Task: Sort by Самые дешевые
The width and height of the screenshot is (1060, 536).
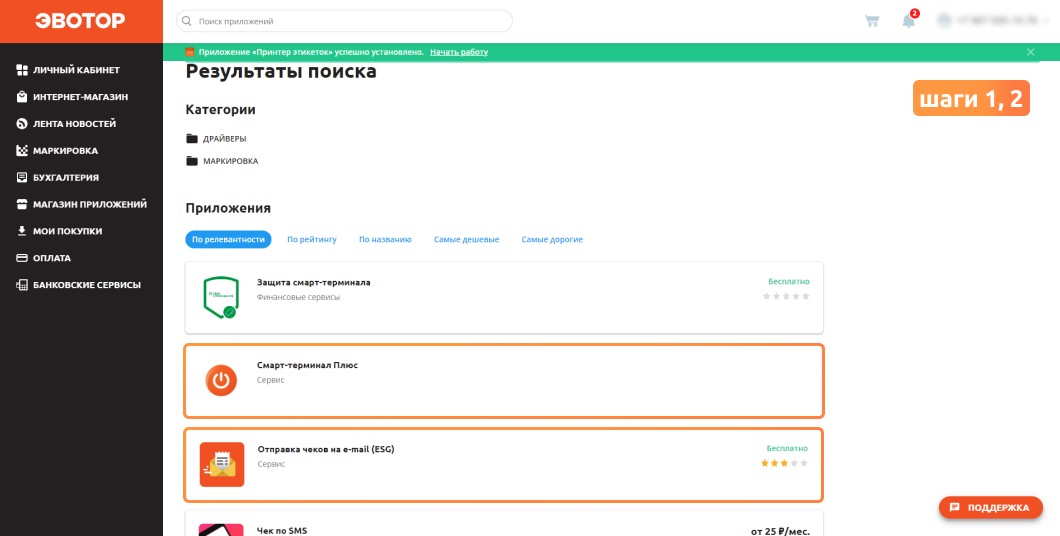Action: (466, 239)
